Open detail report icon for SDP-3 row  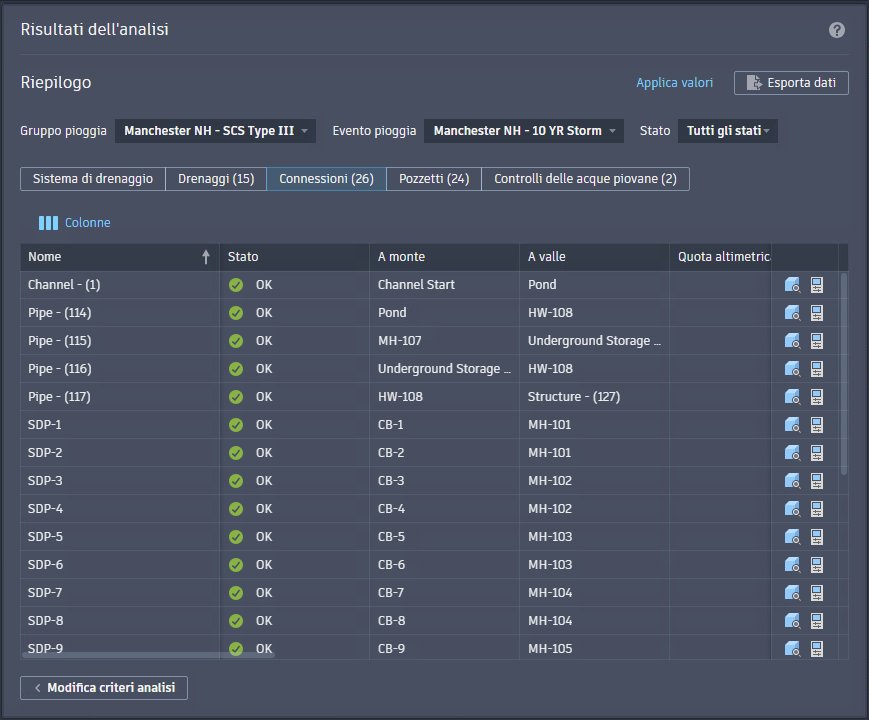[817, 481]
